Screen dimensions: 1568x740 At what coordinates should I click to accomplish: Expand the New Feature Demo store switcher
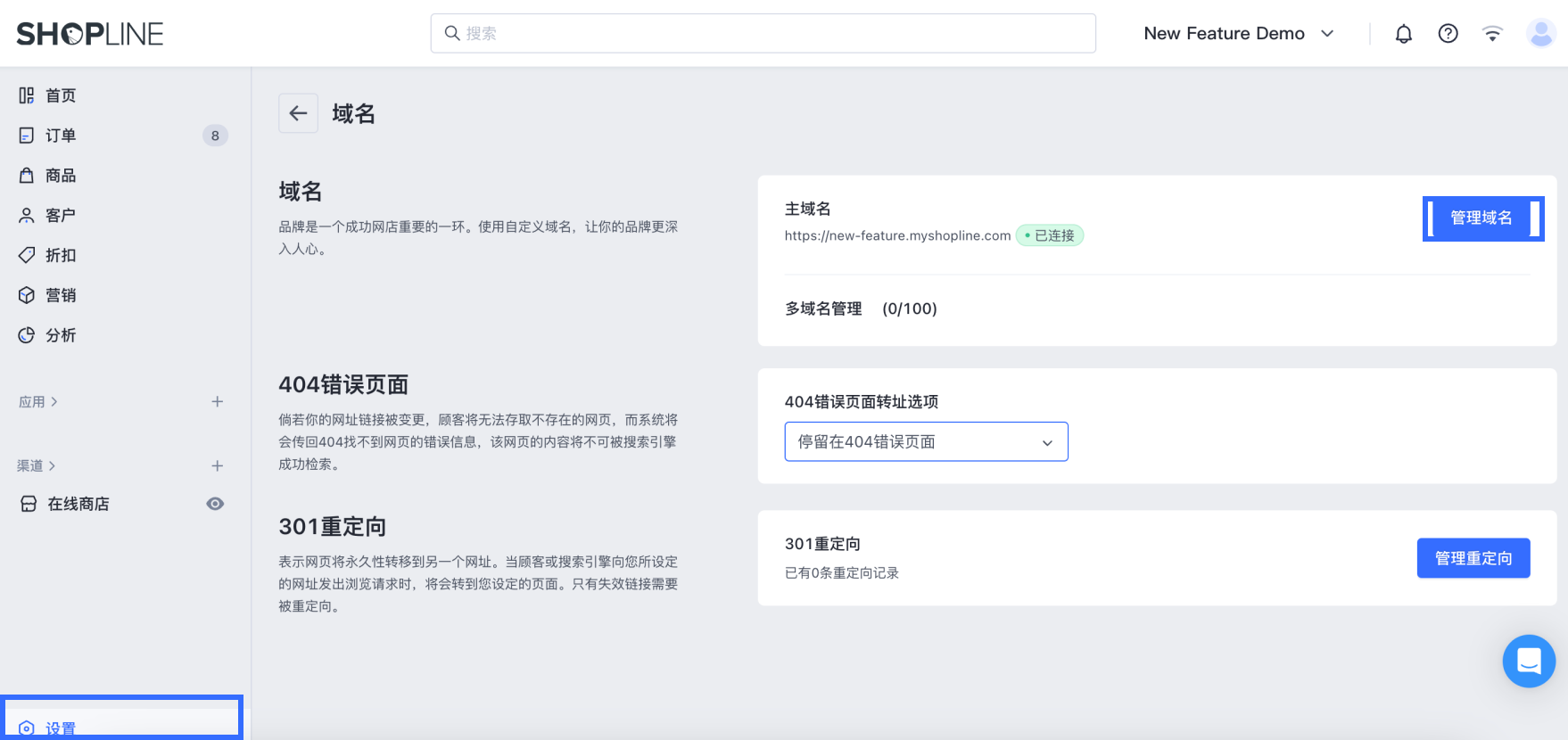1238,34
